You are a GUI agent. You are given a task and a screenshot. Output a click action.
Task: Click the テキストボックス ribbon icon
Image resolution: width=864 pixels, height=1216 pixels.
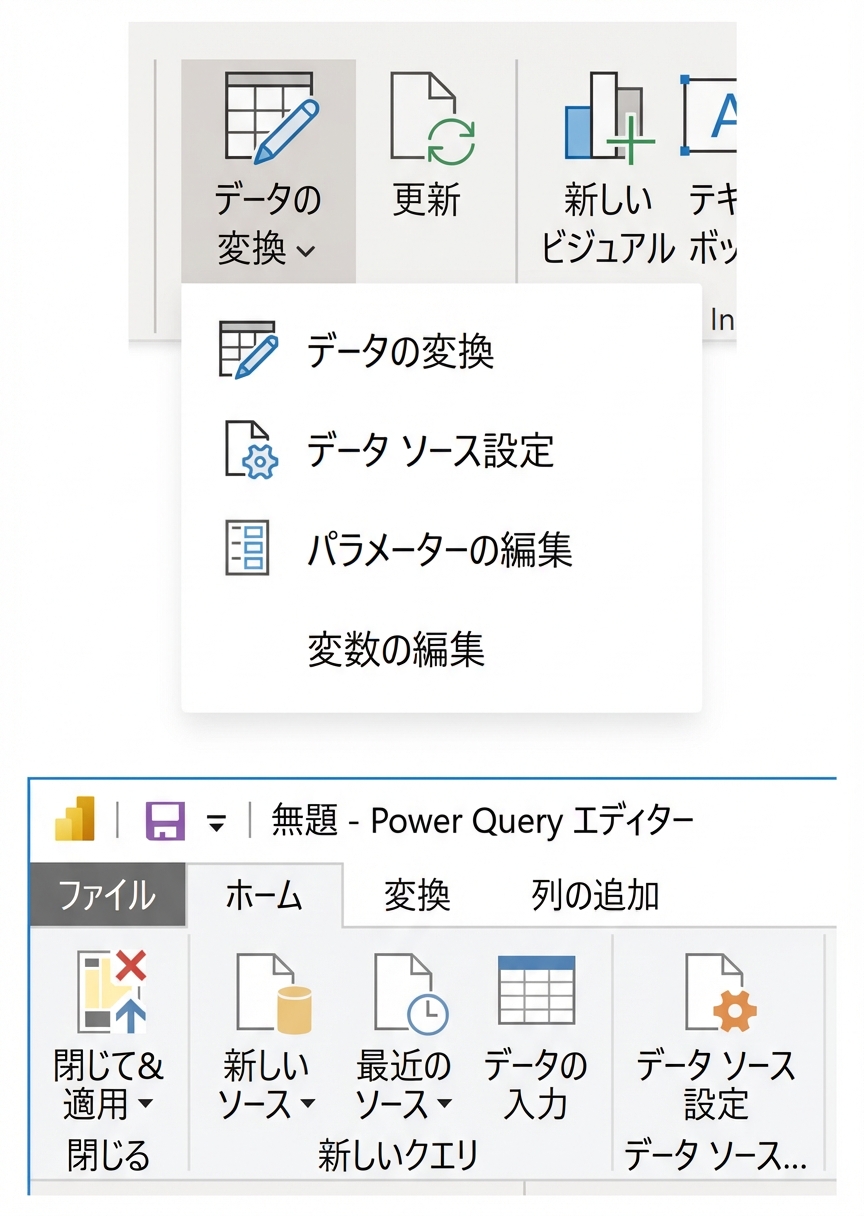[710, 115]
